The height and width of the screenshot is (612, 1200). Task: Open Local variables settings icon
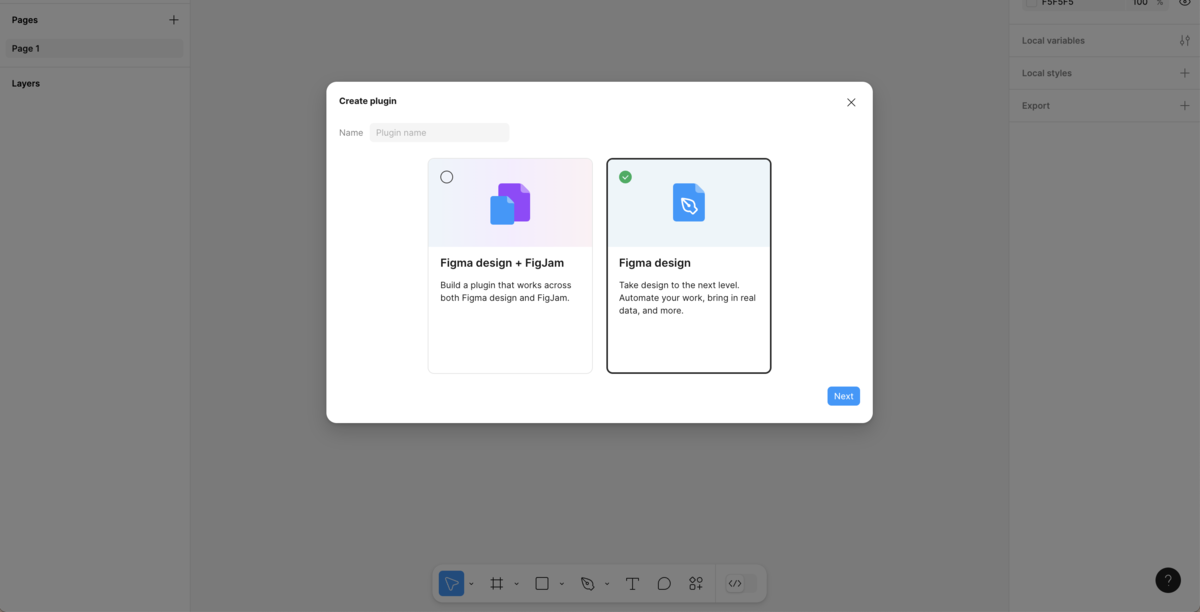point(1185,41)
